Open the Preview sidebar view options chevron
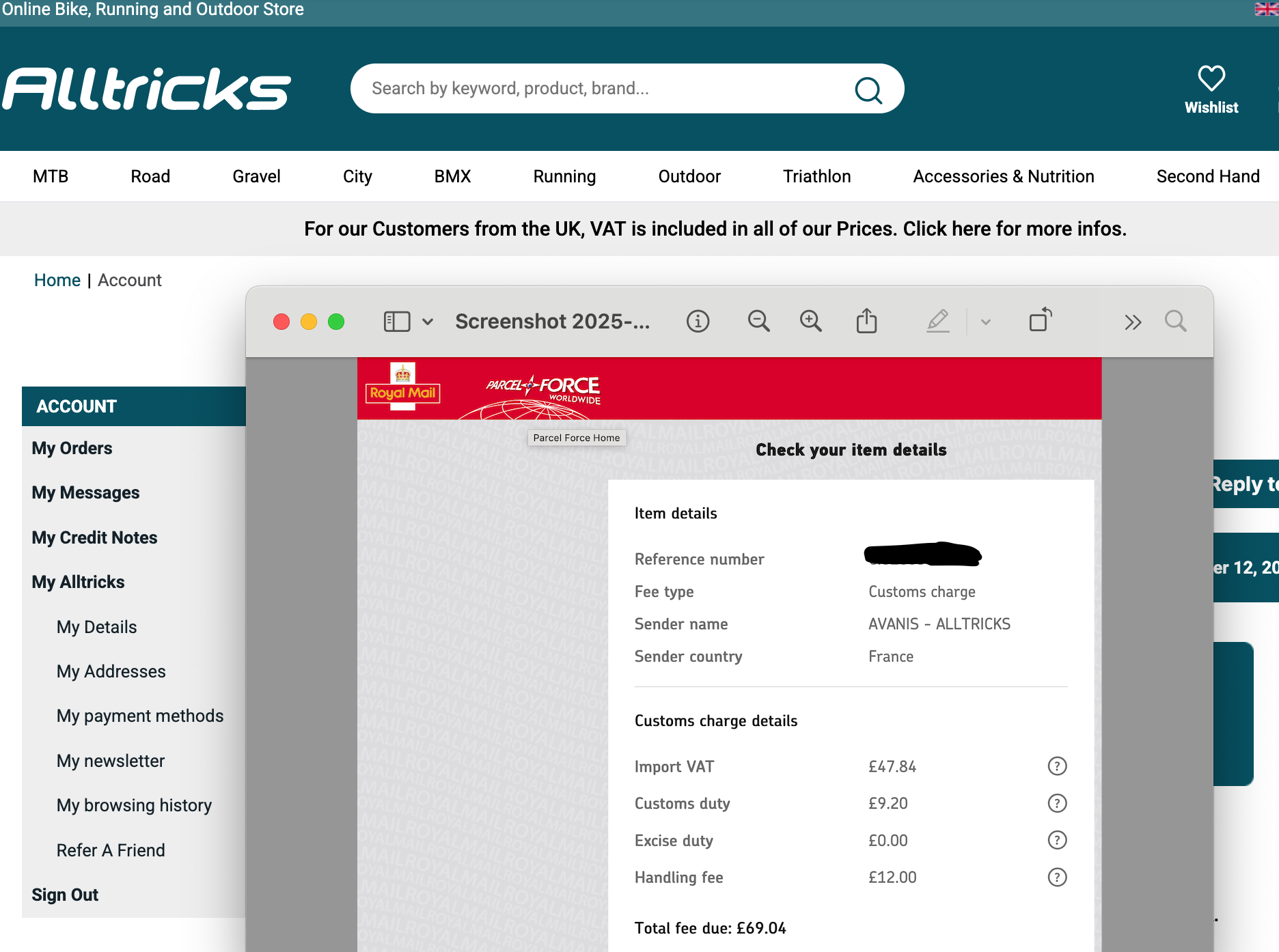Image resolution: width=1279 pixels, height=952 pixels. point(428,322)
